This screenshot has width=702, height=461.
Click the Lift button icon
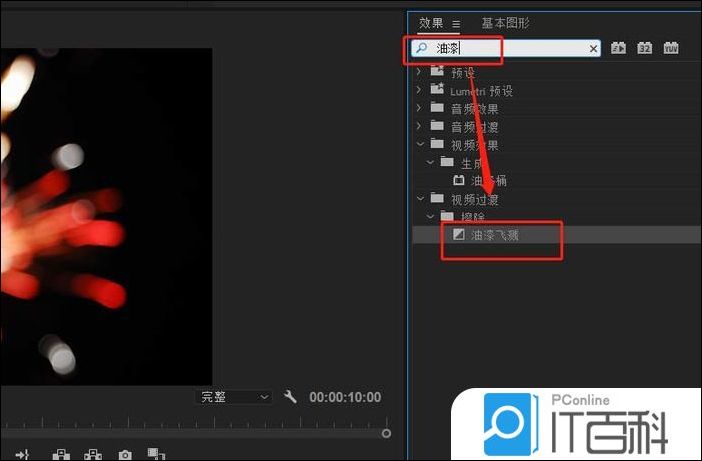pos(61,455)
